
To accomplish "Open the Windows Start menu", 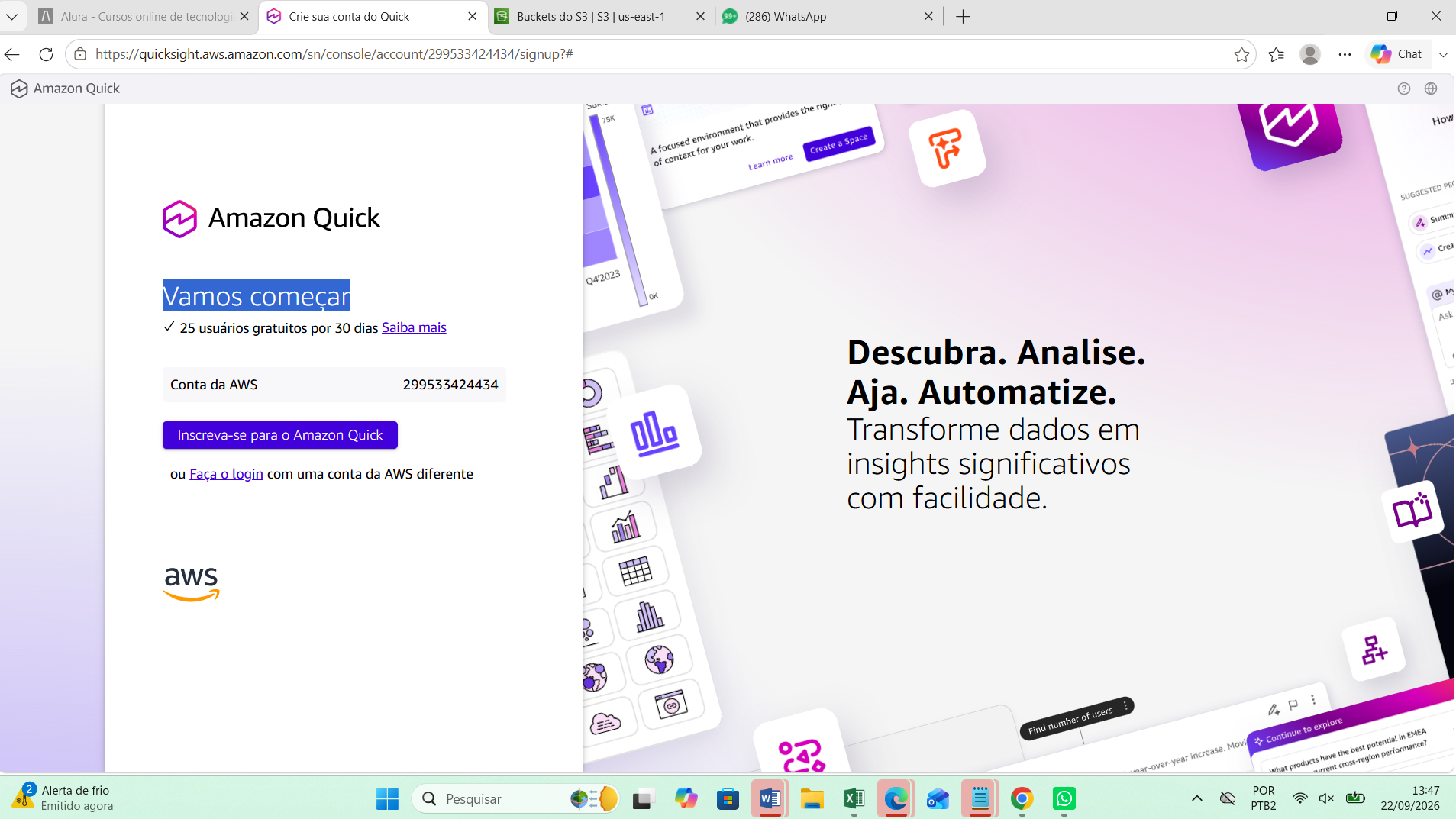I will pyautogui.click(x=387, y=799).
